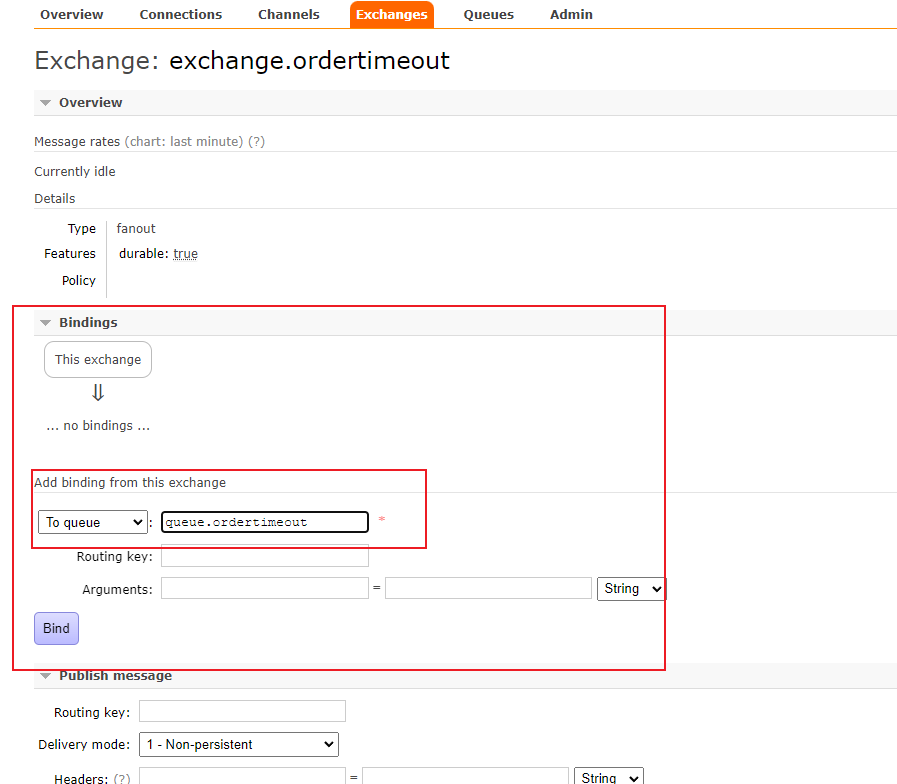
Task: Open the Admin tab
Action: [571, 15]
